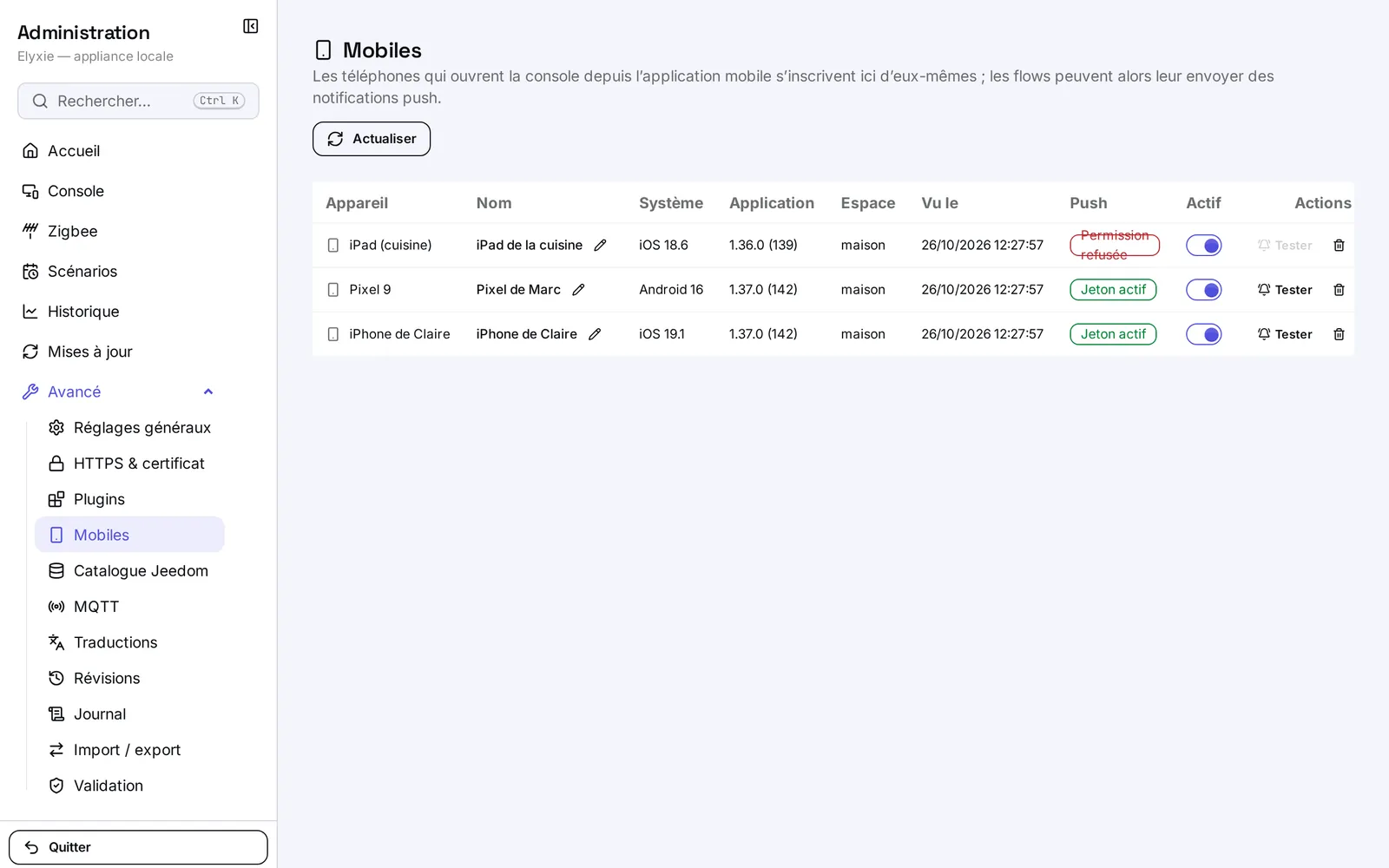Image resolution: width=1389 pixels, height=868 pixels.
Task: Open HTTPS & certificat settings
Action: click(x=129, y=464)
